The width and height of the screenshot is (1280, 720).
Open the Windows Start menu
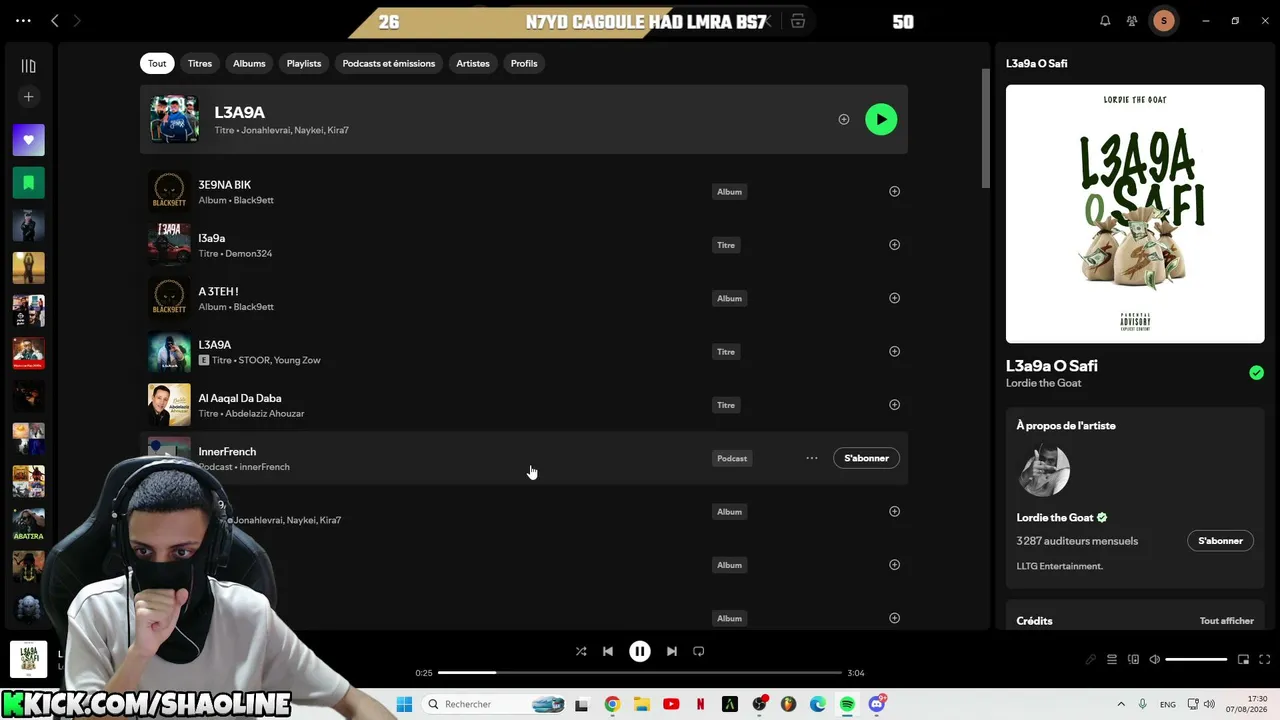pyautogui.click(x=404, y=704)
